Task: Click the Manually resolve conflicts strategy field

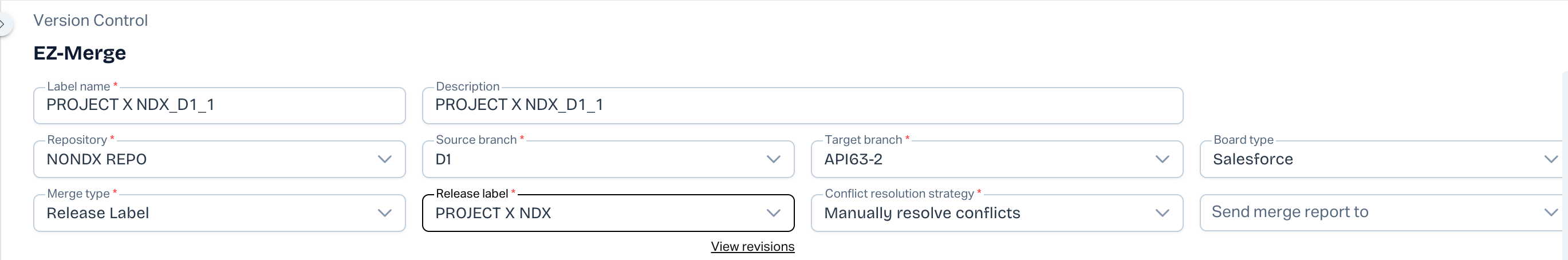Action: point(986,213)
